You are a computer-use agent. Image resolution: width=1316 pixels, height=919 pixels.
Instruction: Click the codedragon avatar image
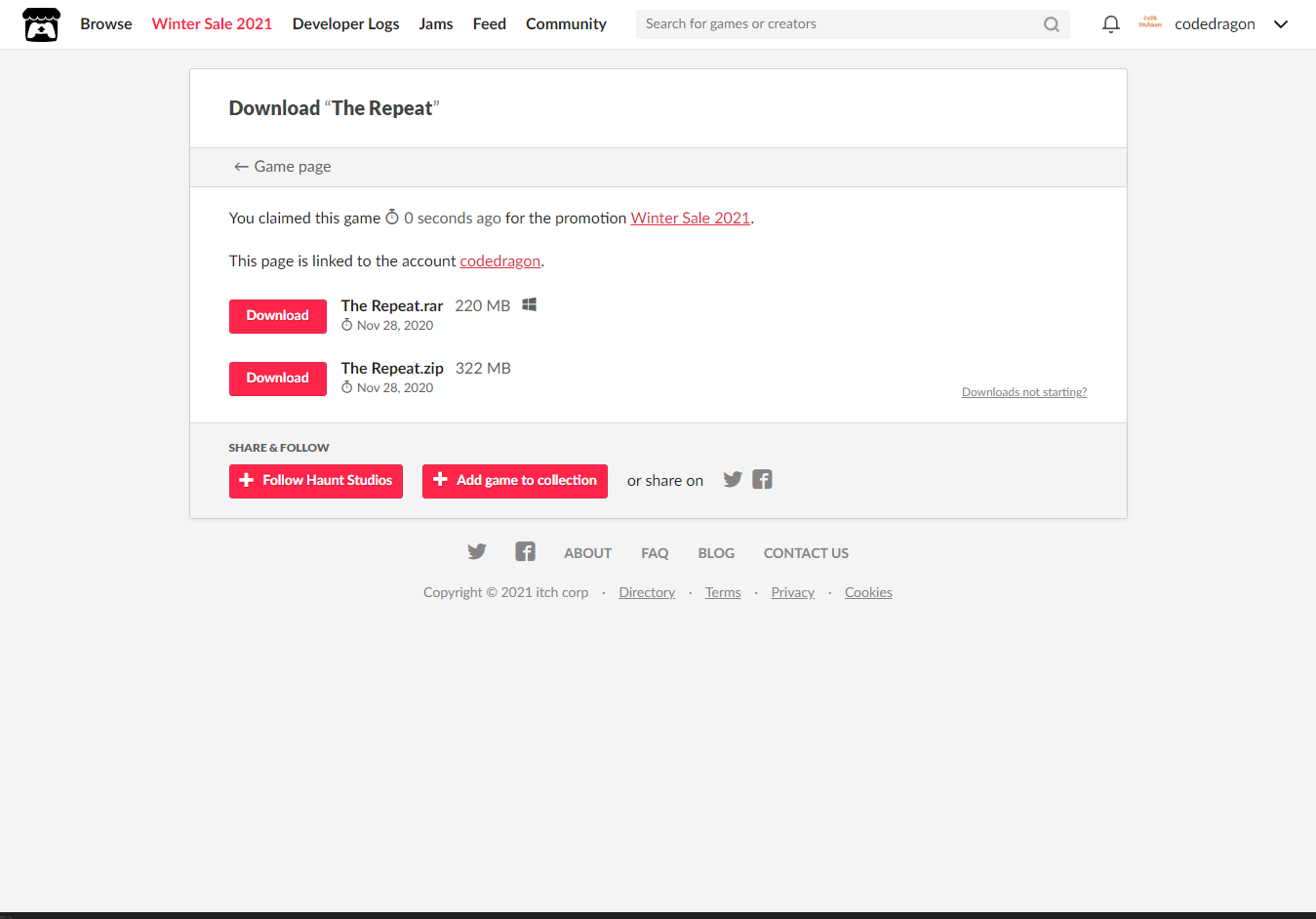coord(1150,23)
